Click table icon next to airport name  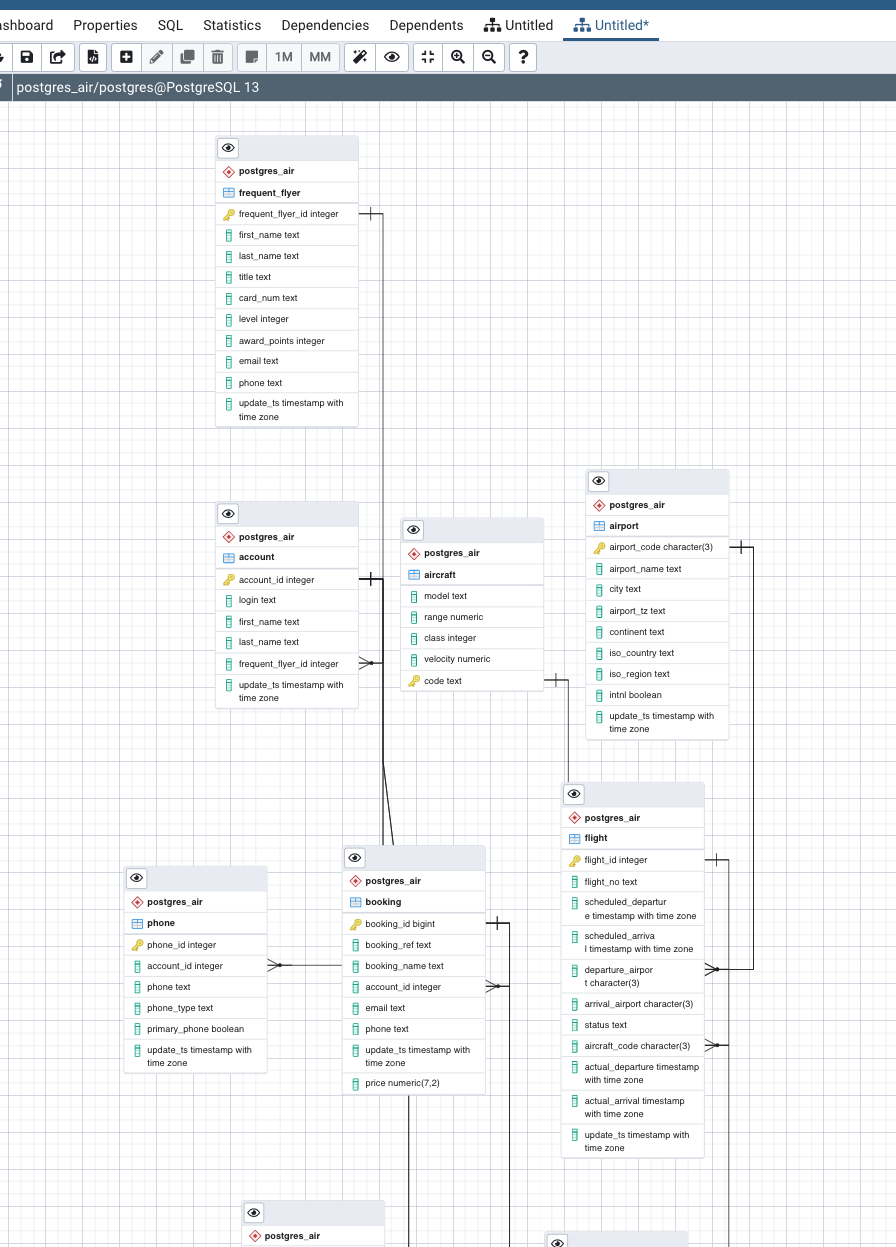click(x=599, y=526)
